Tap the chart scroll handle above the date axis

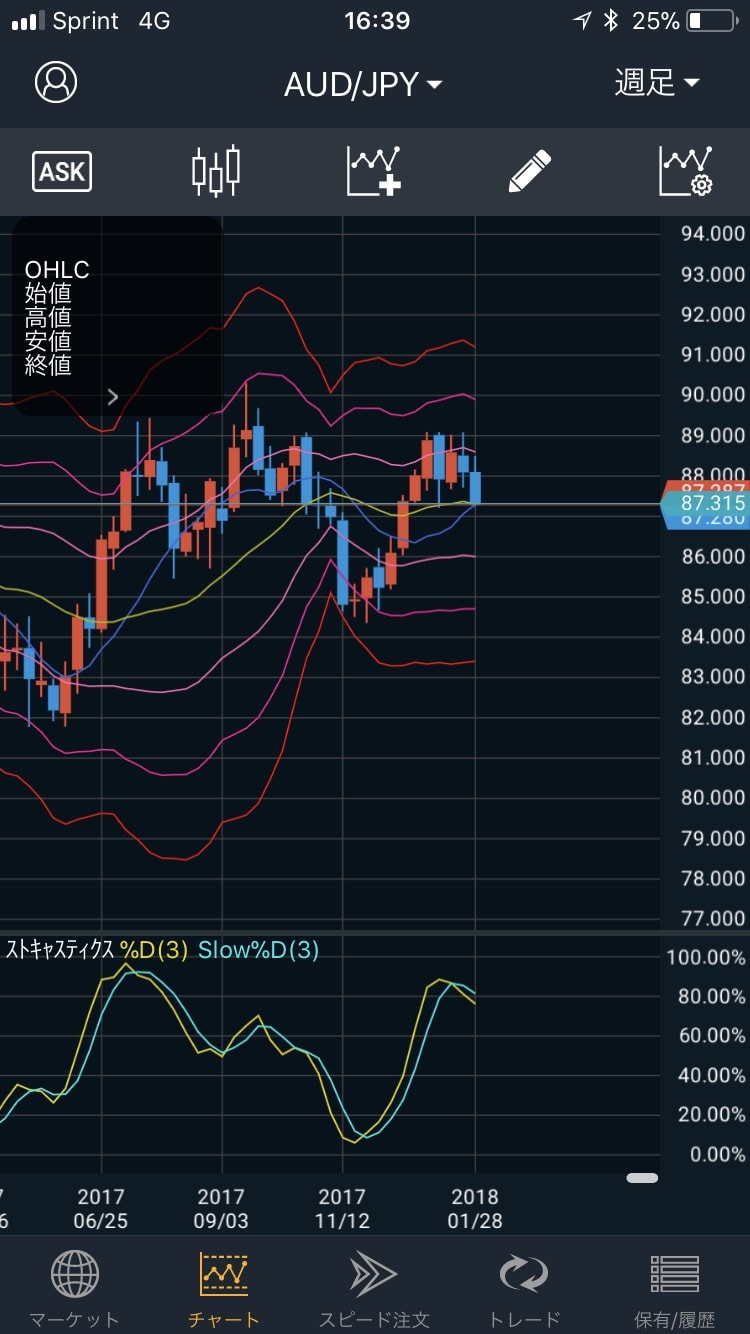click(642, 1178)
